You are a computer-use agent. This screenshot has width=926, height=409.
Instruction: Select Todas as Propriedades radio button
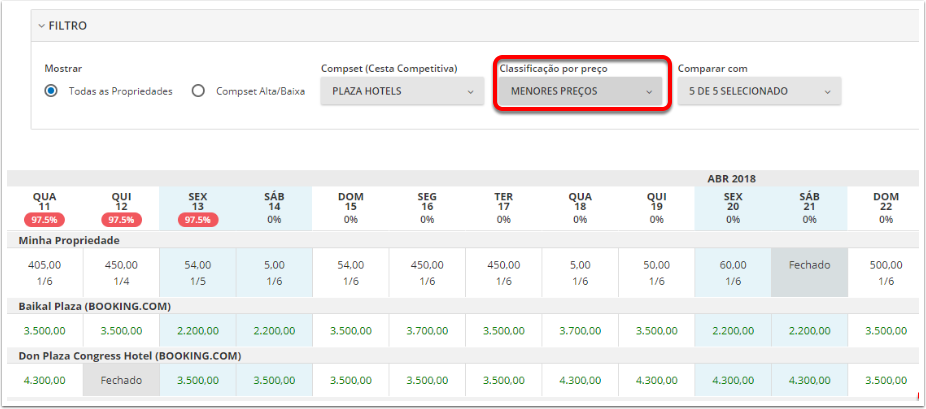pyautogui.click(x=51, y=91)
